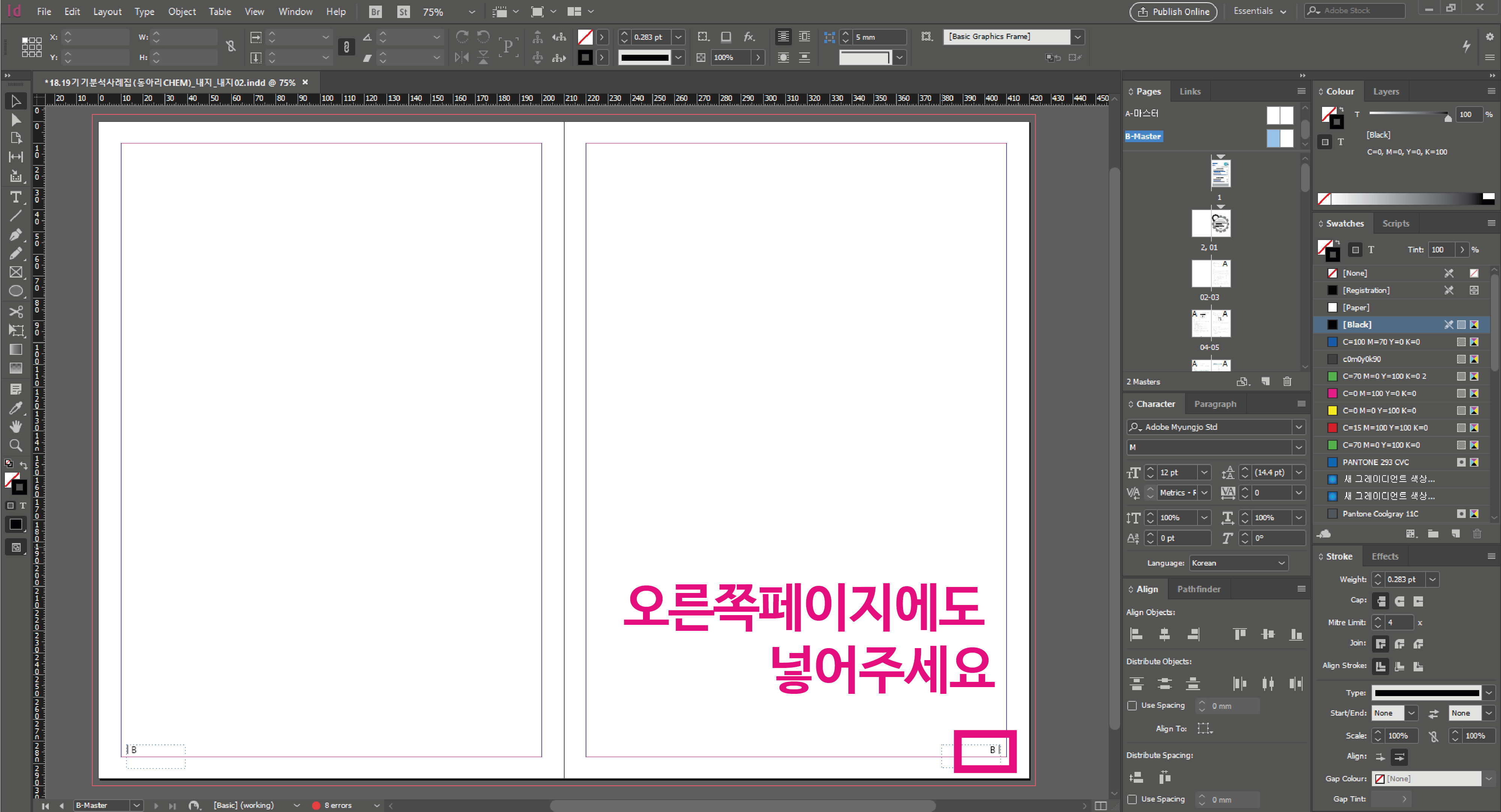The width and height of the screenshot is (1501, 812).
Task: Open zoom level dropdown at 75%
Action: click(472, 12)
